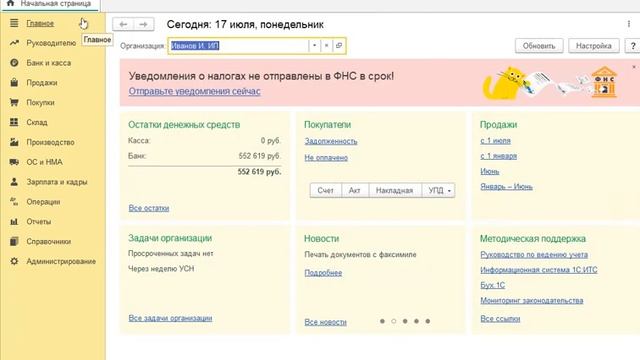Expand the Организация dropdown list
The width and height of the screenshot is (640, 360).
(314, 46)
